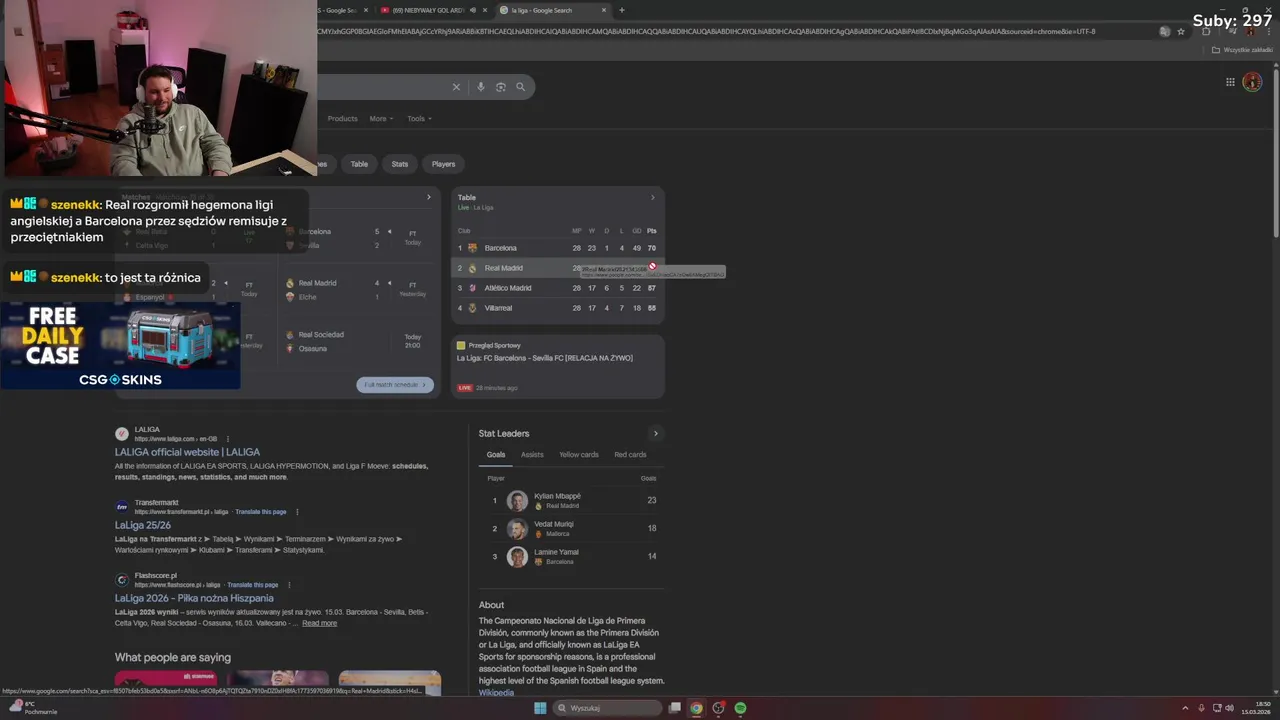
Task: Open the Google apps grid
Action: click(x=1230, y=82)
